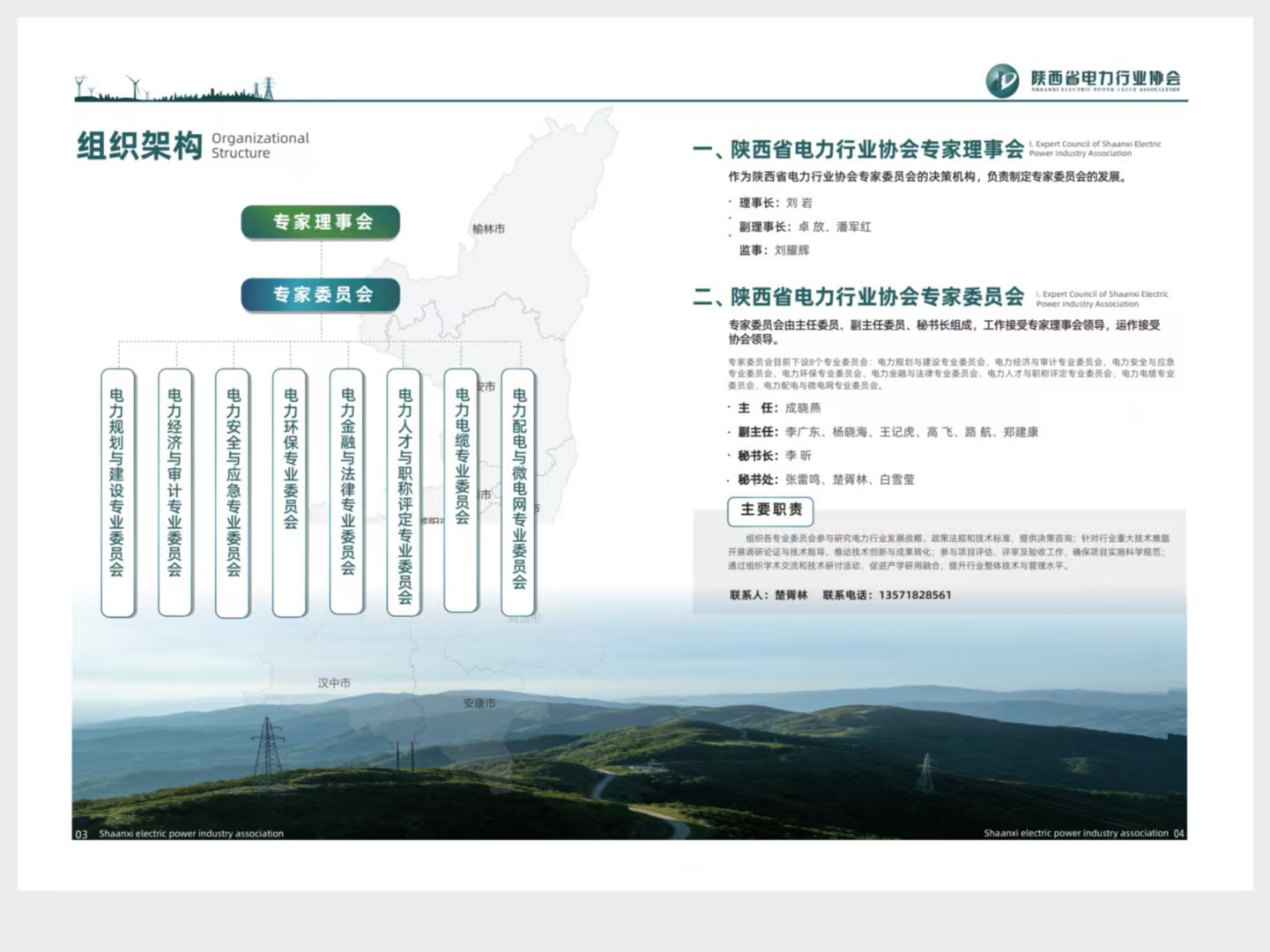Click the power transmission tower in photo
Viewport: 1270px width, 952px height.
point(267,757)
